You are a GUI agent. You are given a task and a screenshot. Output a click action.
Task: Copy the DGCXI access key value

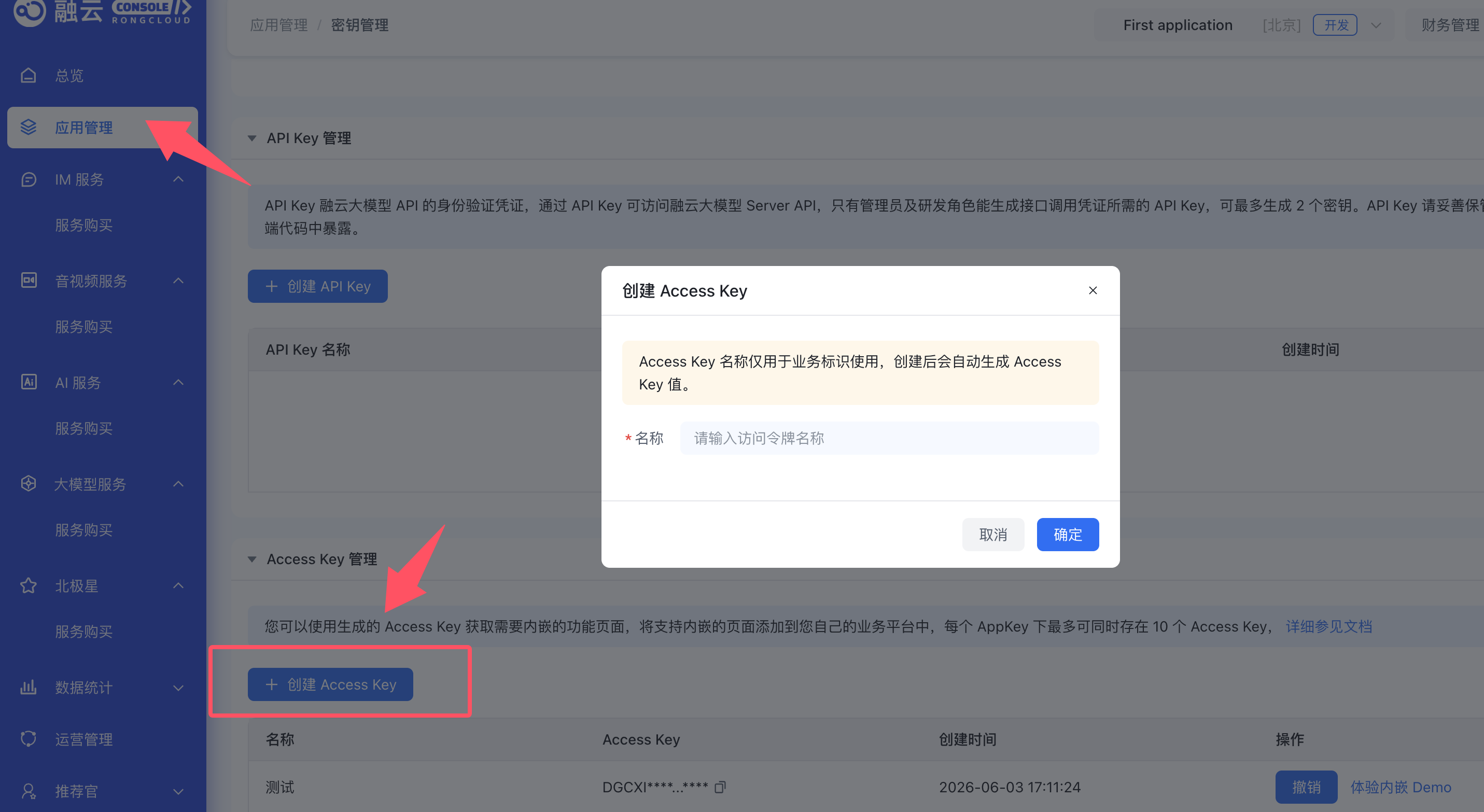point(720,787)
